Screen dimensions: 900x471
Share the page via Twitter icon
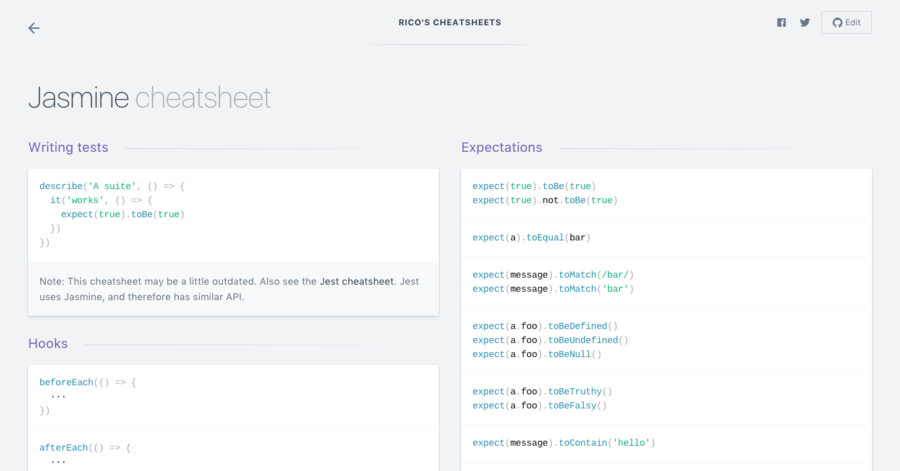[804, 23]
